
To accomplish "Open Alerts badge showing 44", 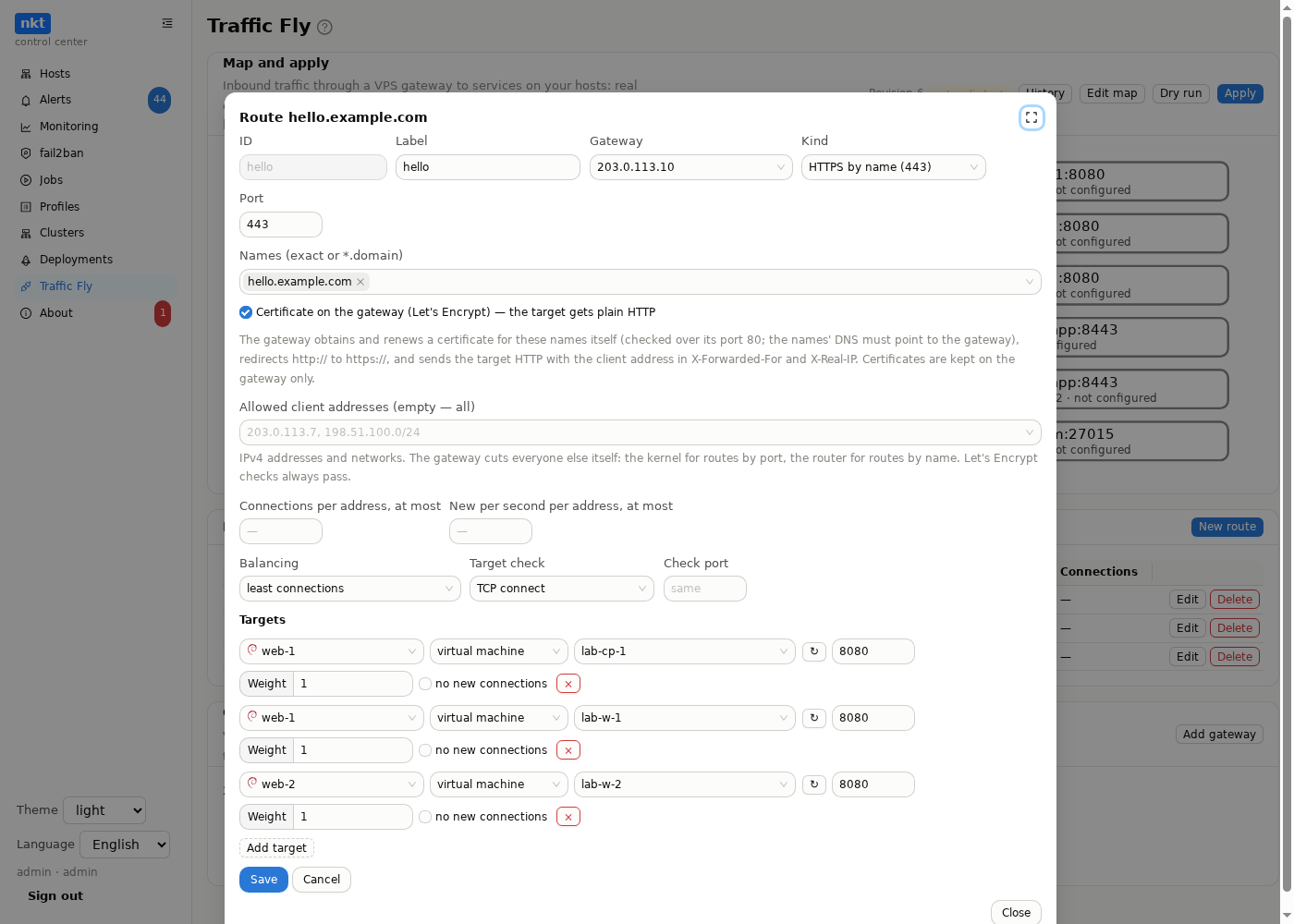I will coord(159,100).
